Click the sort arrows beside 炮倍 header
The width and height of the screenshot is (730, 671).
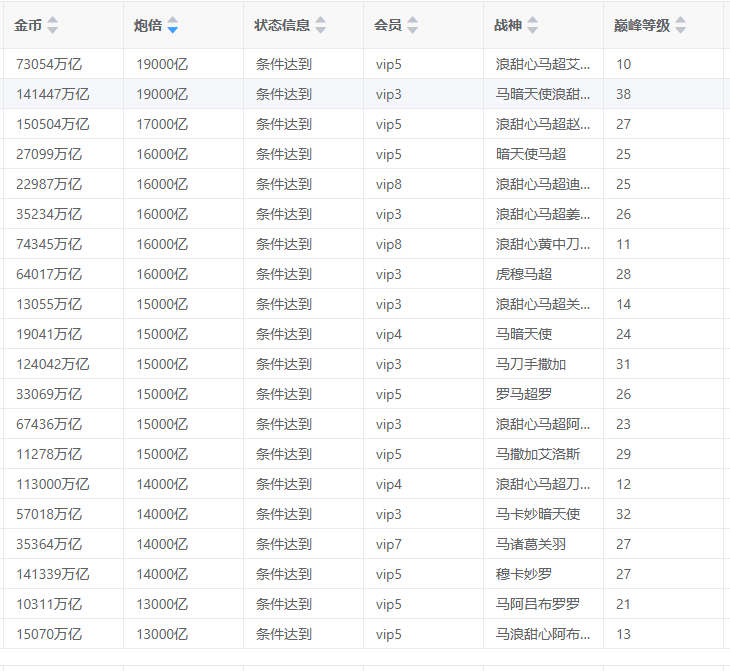[x=173, y=26]
